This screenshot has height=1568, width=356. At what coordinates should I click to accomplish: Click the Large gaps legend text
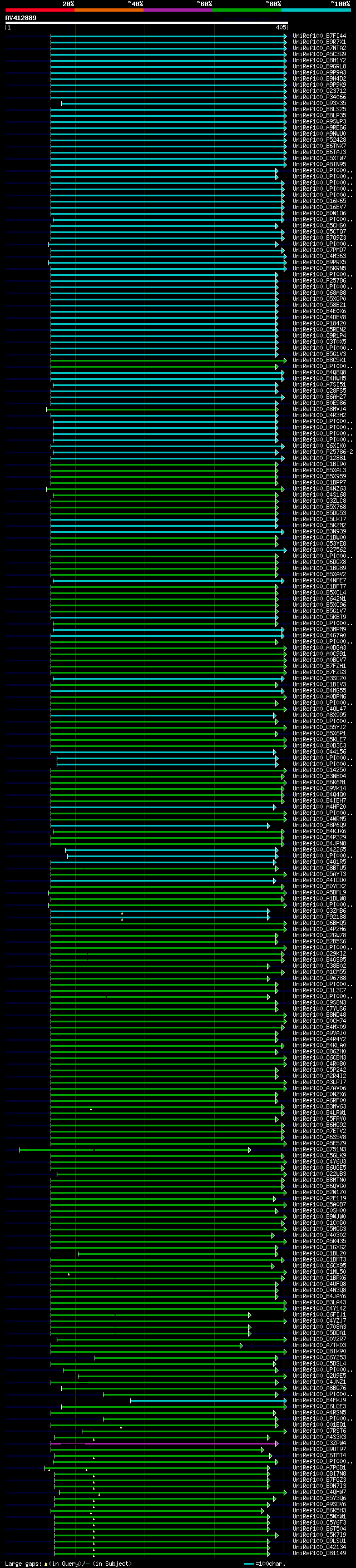click(24, 1564)
